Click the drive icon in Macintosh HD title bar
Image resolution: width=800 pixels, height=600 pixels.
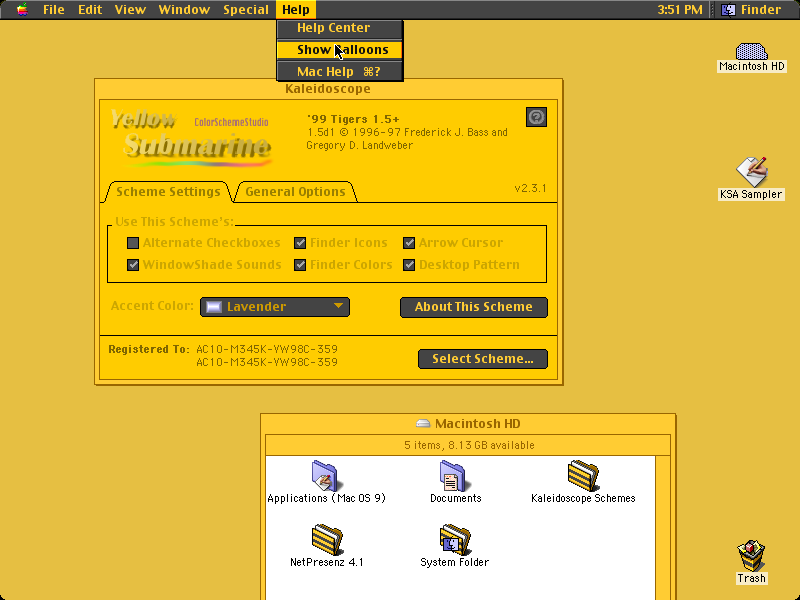pyautogui.click(x=423, y=423)
